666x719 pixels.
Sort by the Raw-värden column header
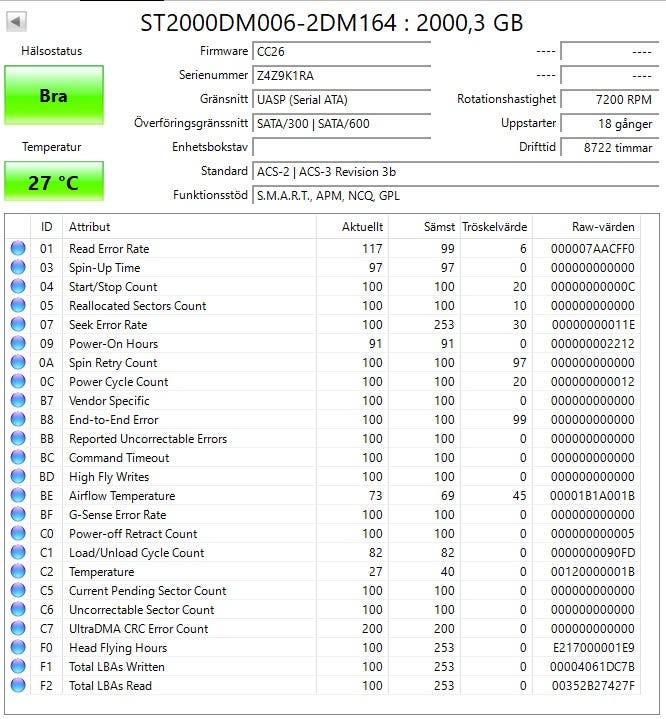586,227
